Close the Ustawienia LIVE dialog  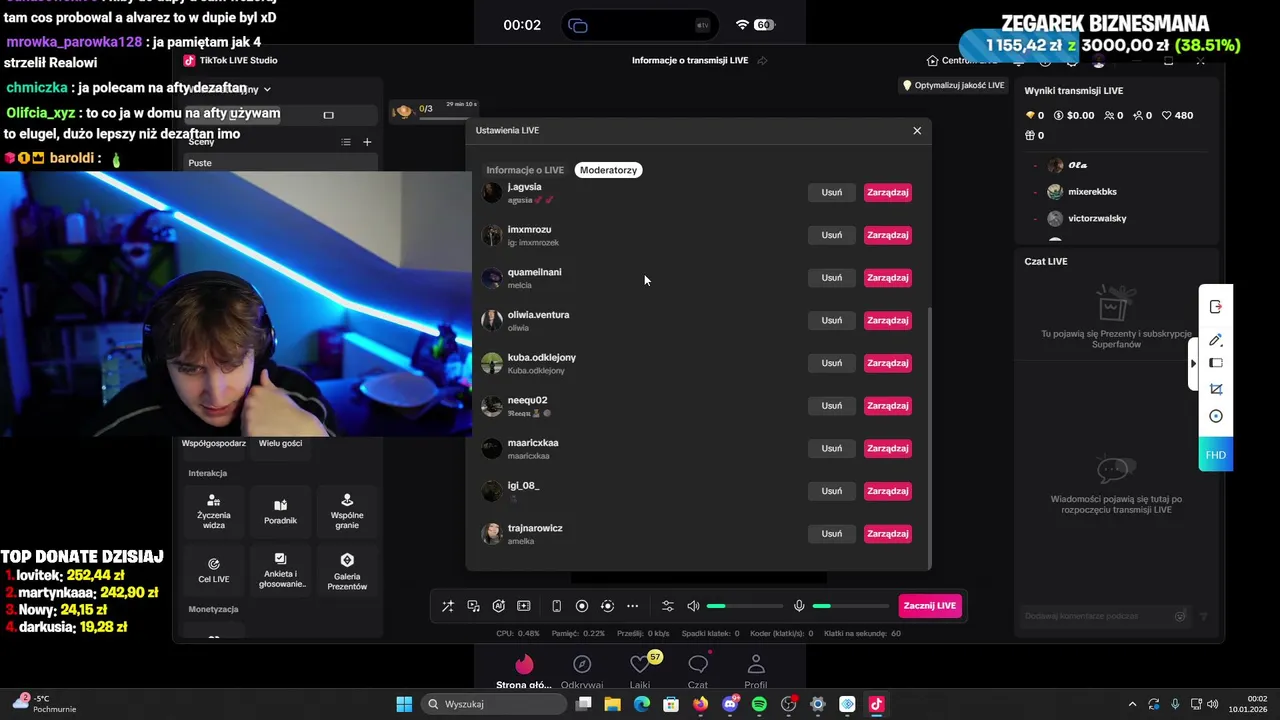coord(917,131)
